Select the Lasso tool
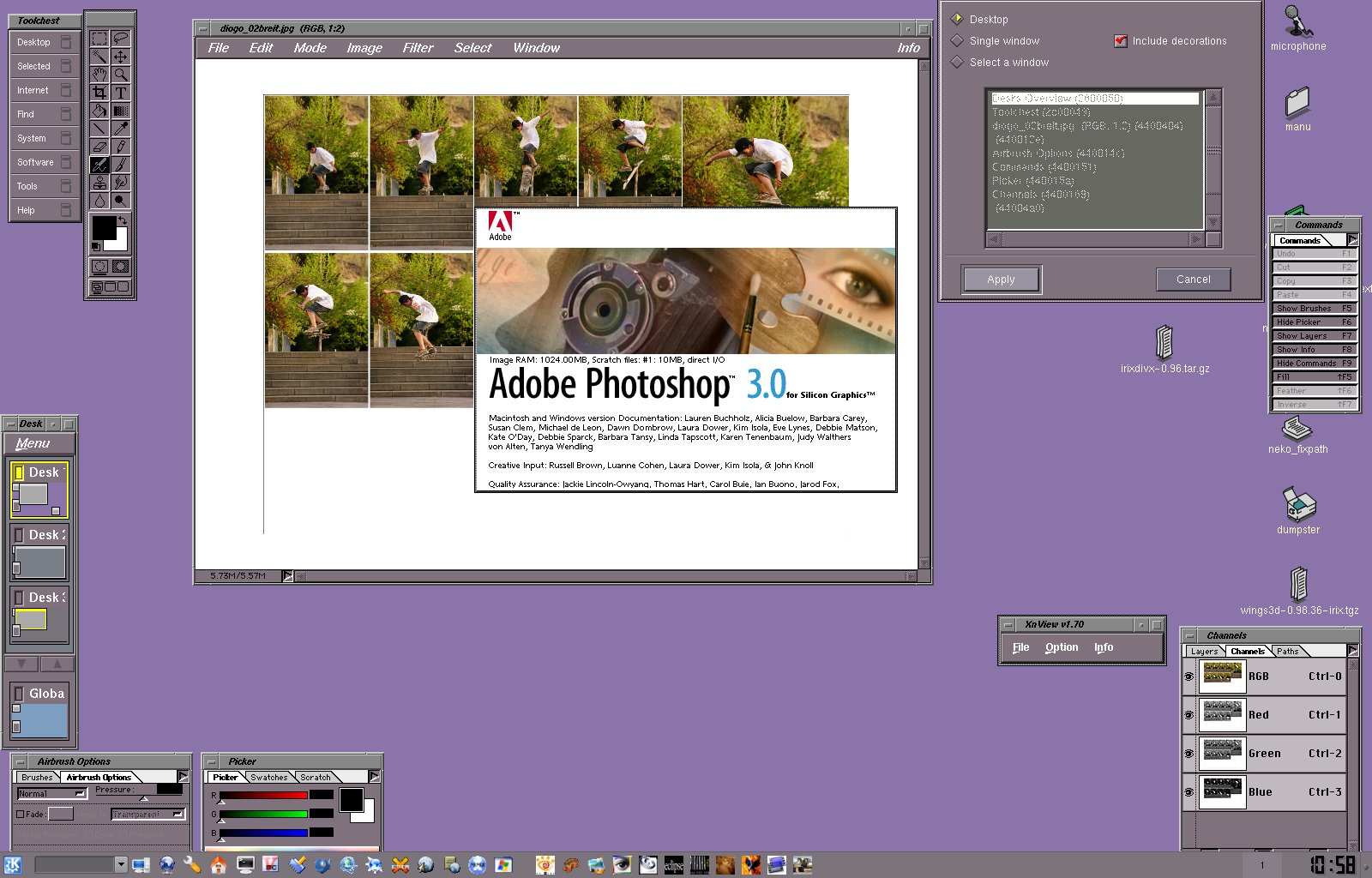1372x878 pixels. [121, 38]
